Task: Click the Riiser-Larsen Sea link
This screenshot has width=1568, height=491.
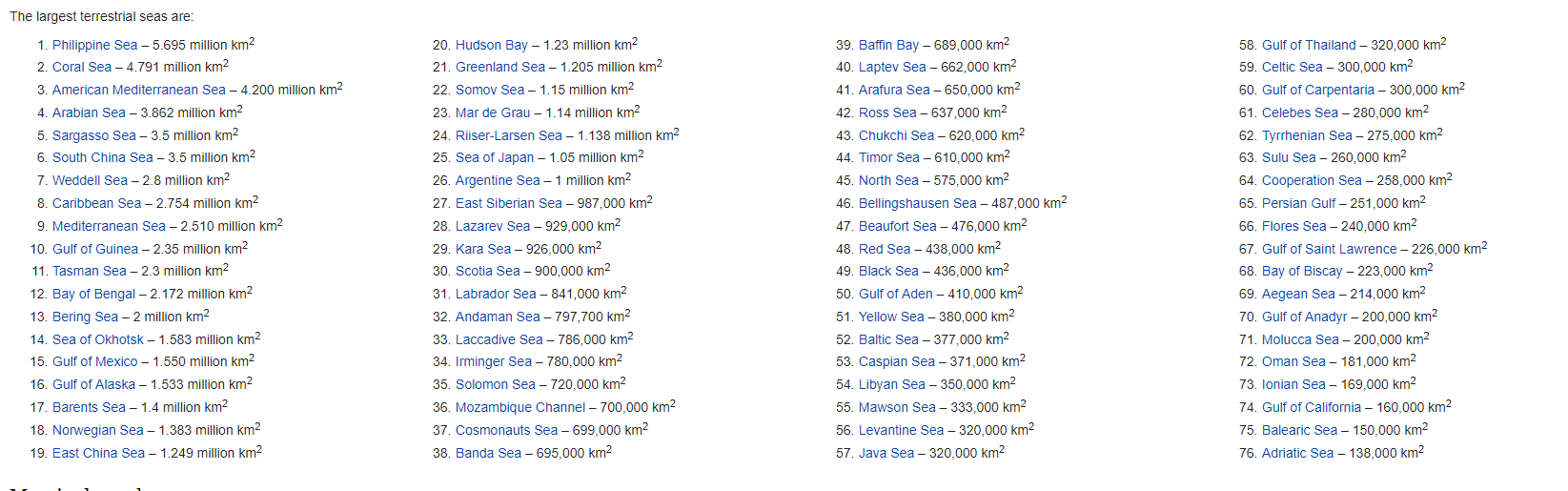Action: pyautogui.click(x=509, y=135)
